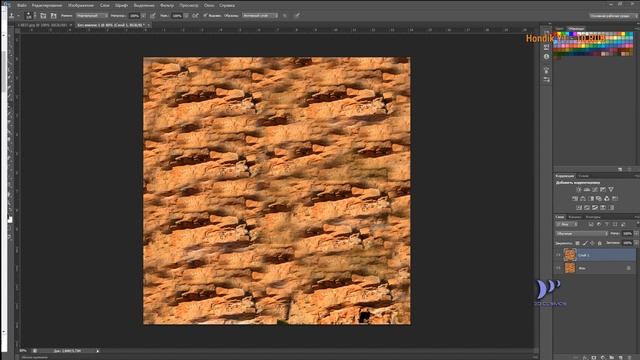Add a Brightness/Contrast adjustment layer
The height and width of the screenshot is (360, 640).
pos(578,189)
